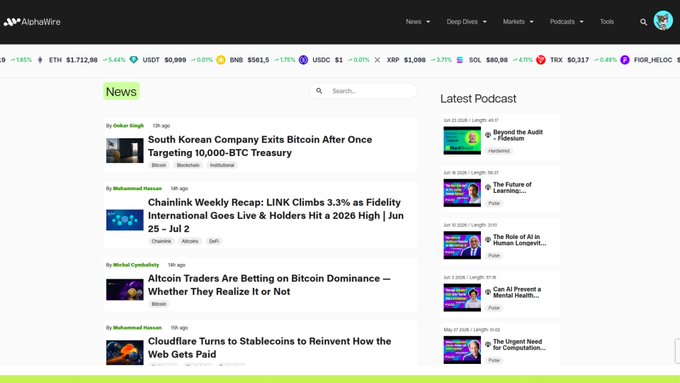
Task: Click the TRX coin icon in ticker
Action: [x=541, y=60]
